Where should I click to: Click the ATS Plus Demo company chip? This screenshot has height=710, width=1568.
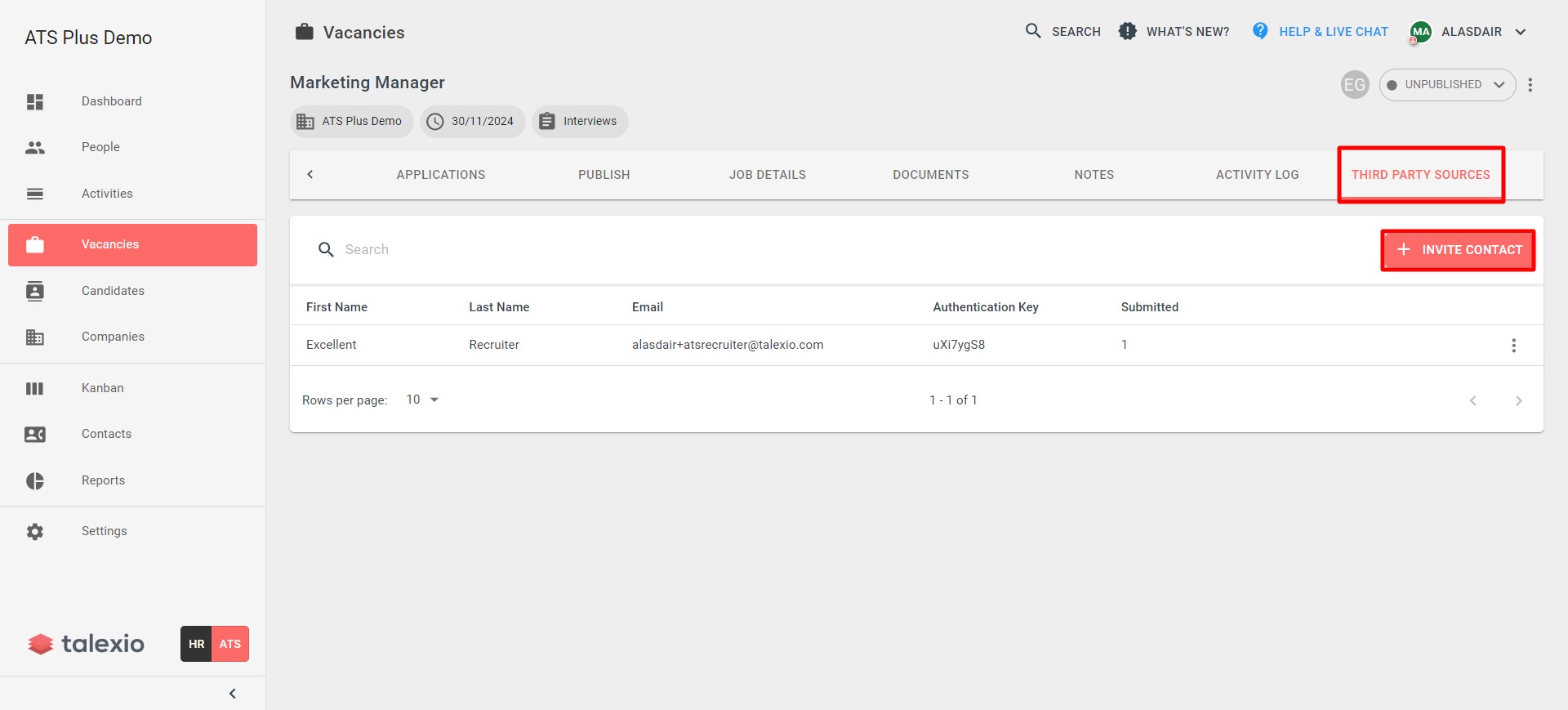pyautogui.click(x=351, y=122)
